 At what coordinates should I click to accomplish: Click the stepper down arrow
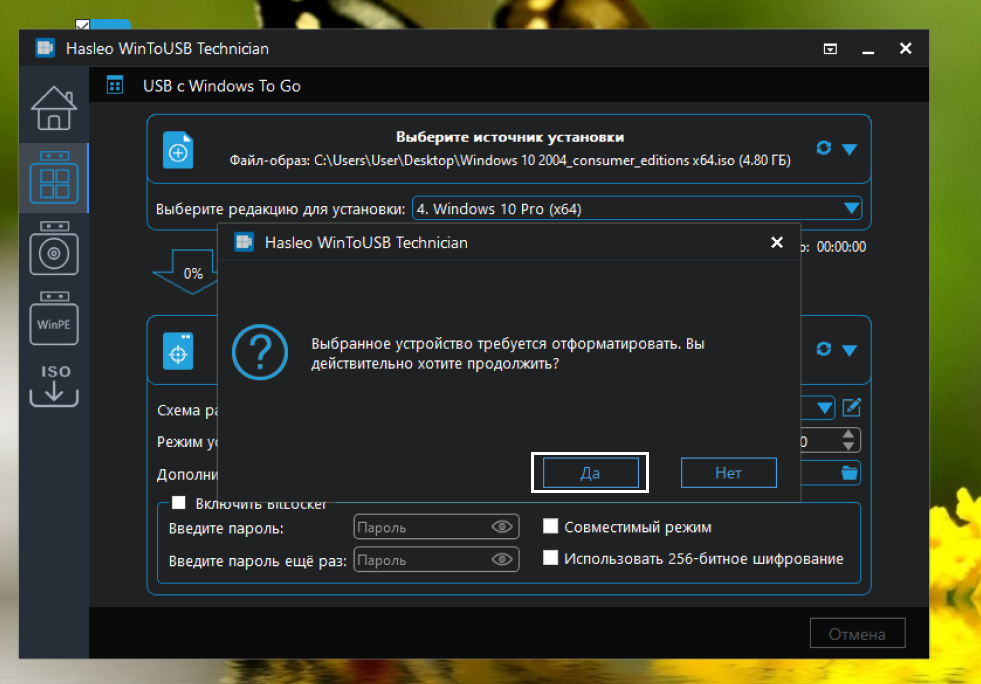(x=848, y=446)
